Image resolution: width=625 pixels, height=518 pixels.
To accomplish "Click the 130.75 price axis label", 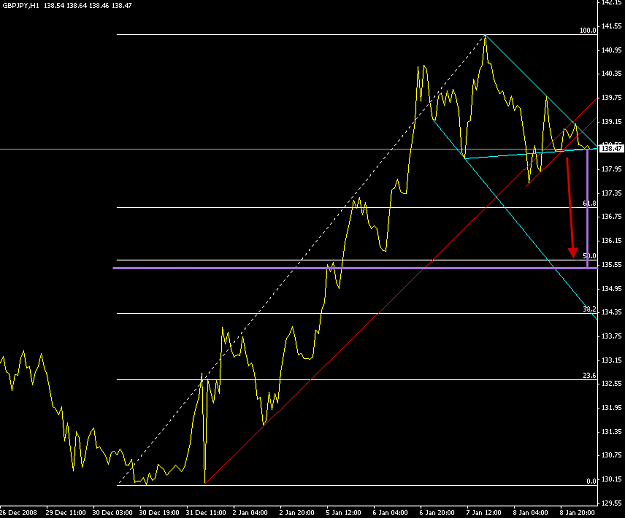I will 611,455.
